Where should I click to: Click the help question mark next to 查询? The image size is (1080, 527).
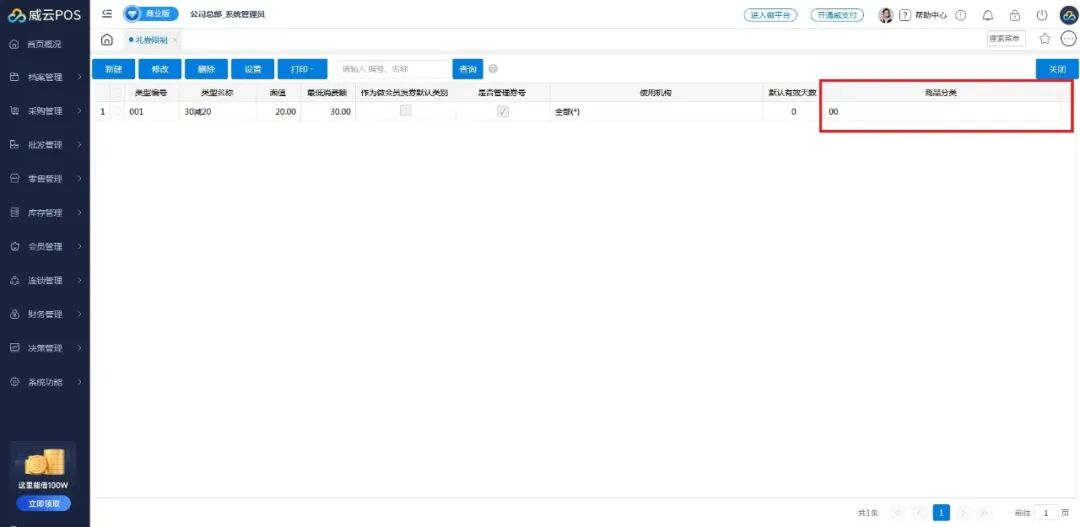pos(493,69)
